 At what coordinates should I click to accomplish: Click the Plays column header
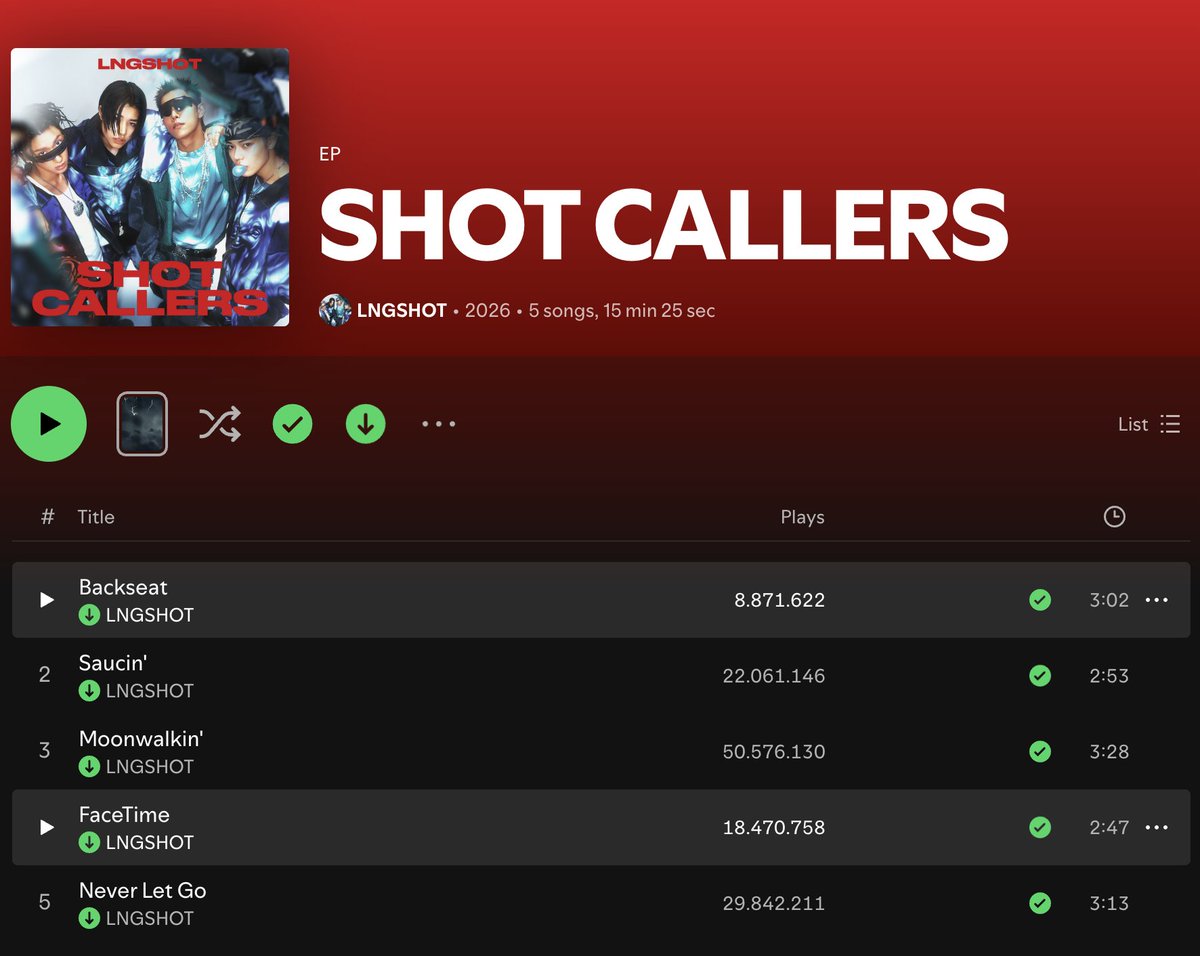point(802,517)
